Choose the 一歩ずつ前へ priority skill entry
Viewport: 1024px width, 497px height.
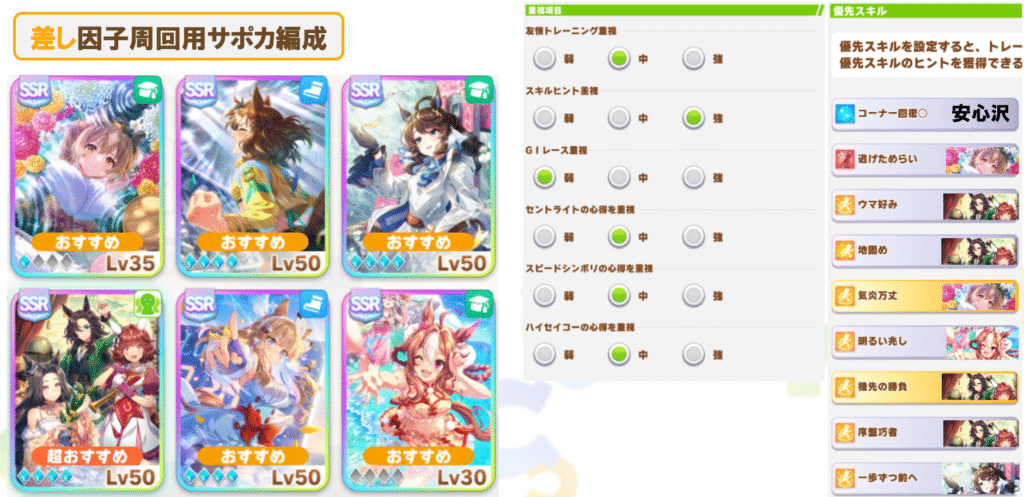tap(924, 478)
